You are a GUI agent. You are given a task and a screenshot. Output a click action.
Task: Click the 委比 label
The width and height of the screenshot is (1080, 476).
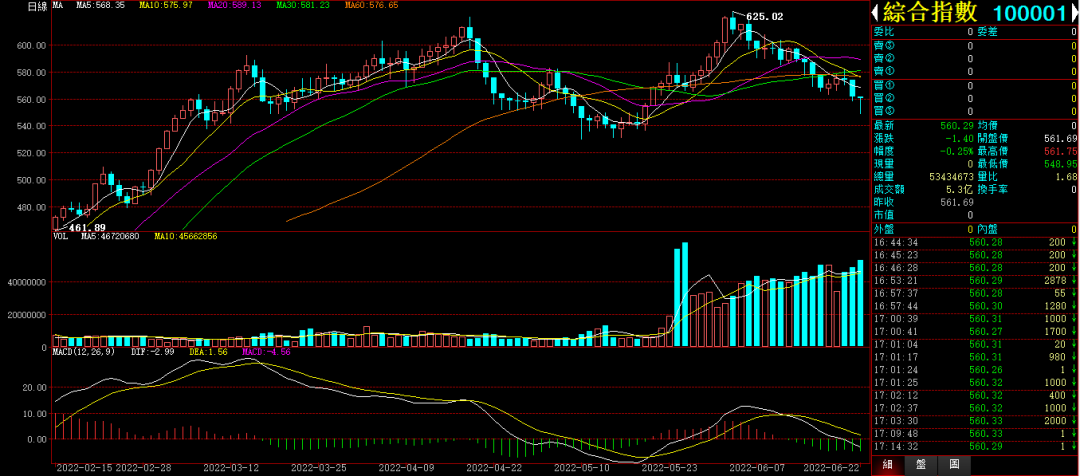click(x=884, y=32)
